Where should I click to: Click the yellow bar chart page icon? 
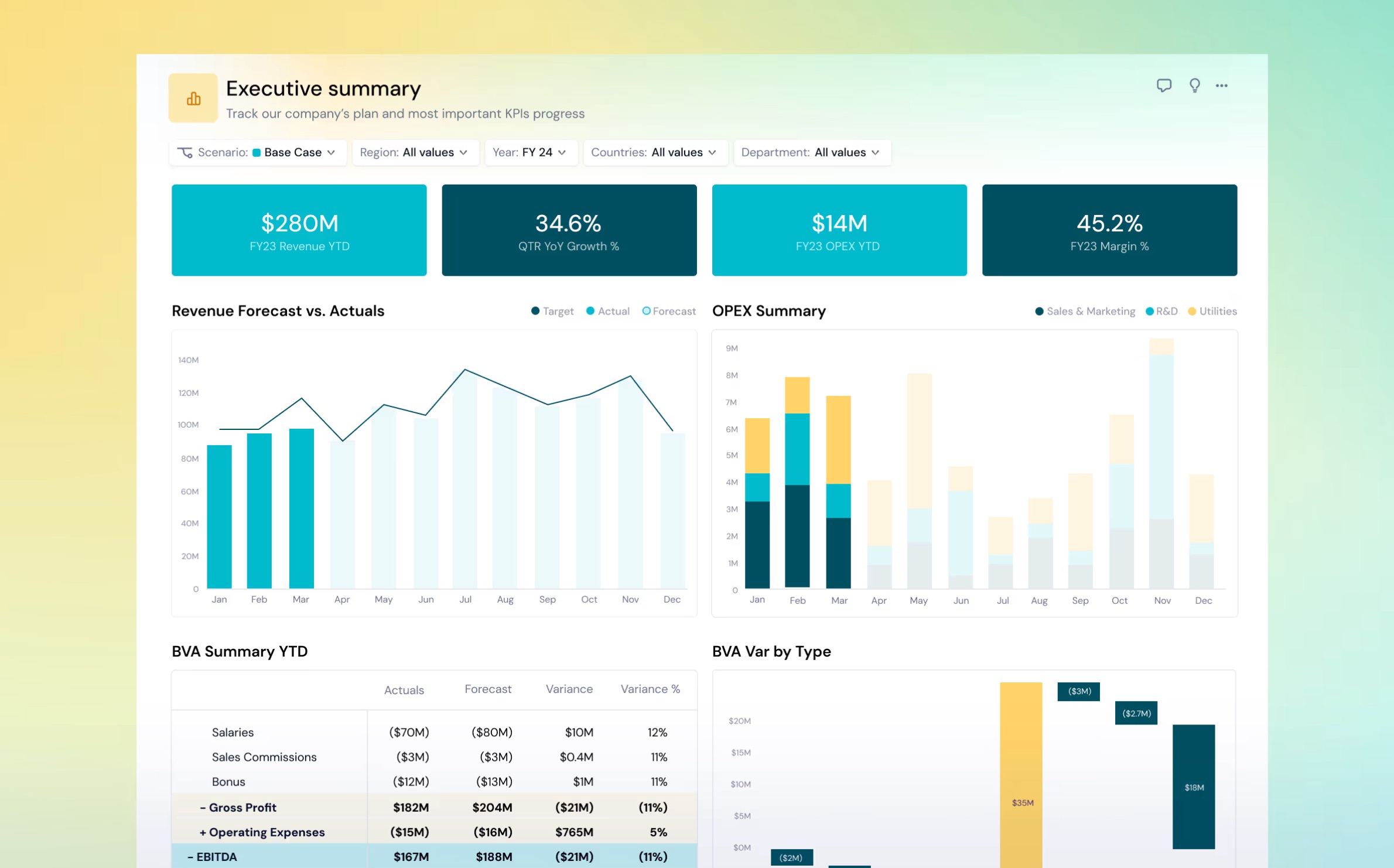click(x=193, y=98)
